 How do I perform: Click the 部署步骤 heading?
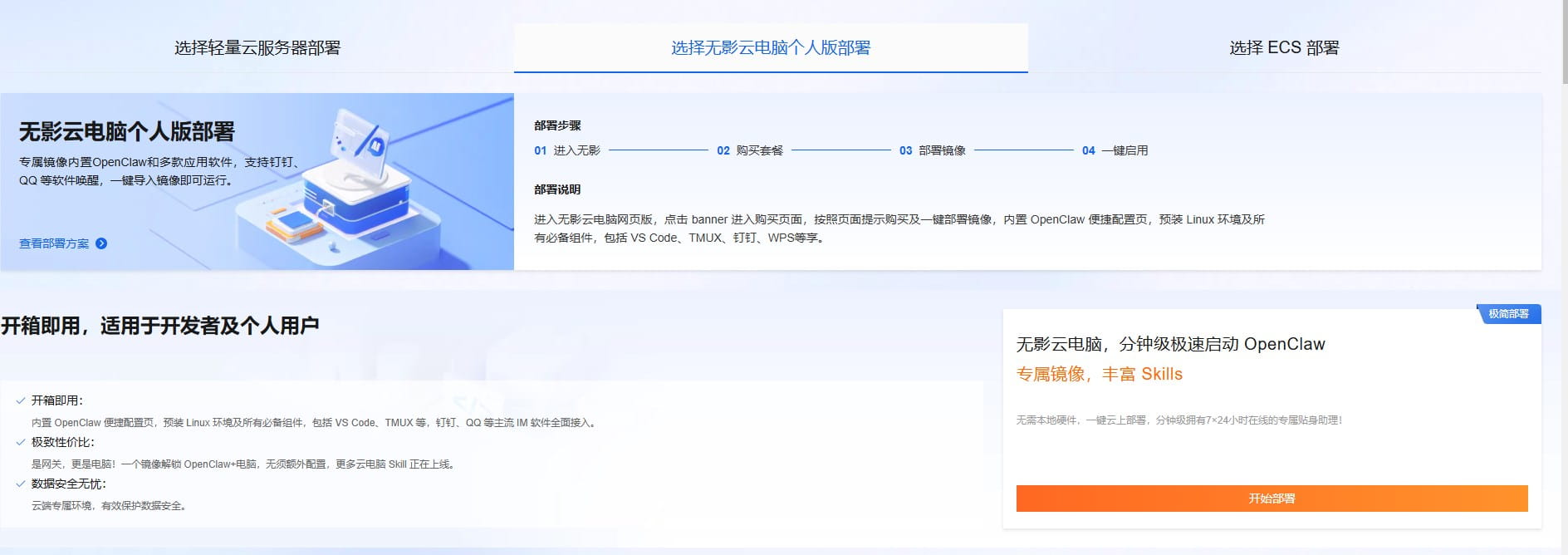(557, 125)
